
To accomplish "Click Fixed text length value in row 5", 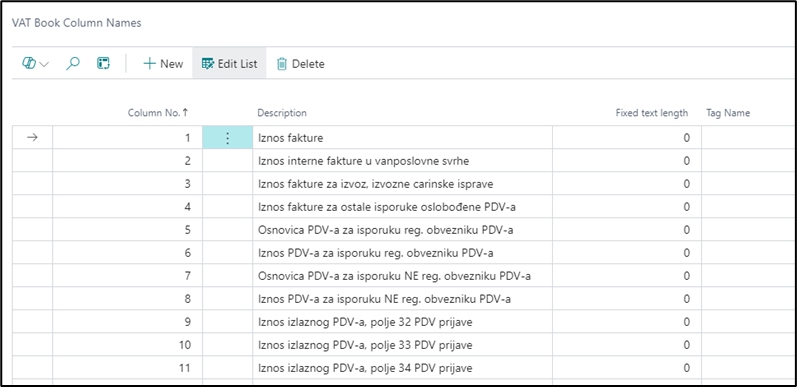I will [x=627, y=230].
